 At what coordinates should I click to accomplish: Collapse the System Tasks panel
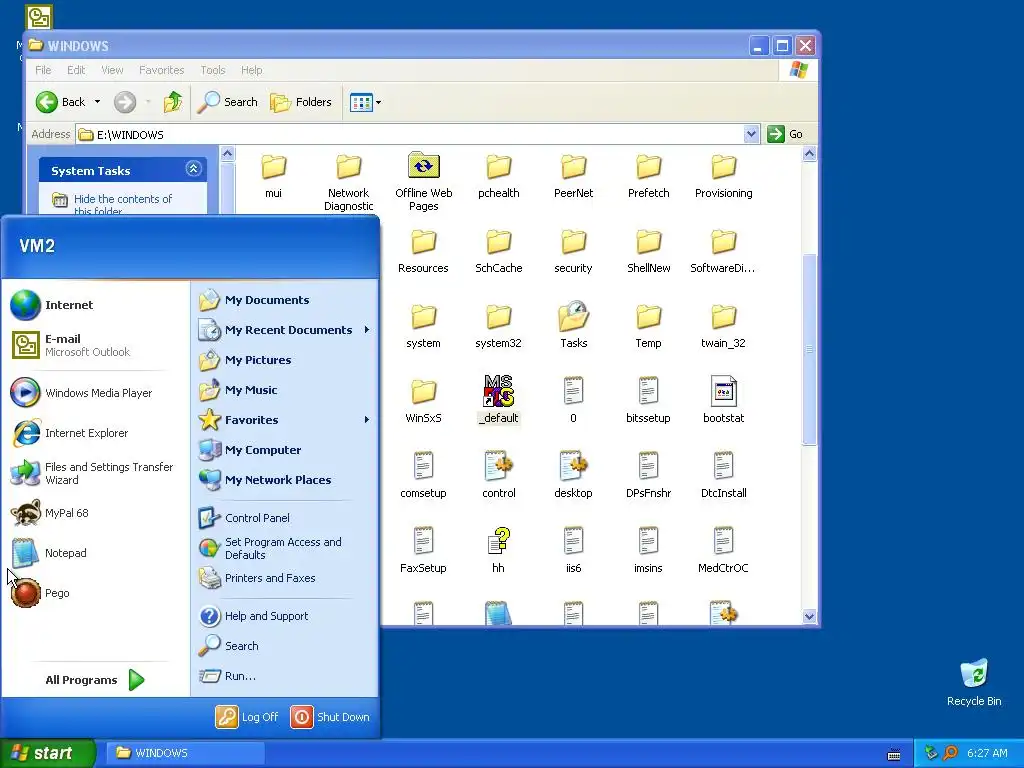point(193,169)
